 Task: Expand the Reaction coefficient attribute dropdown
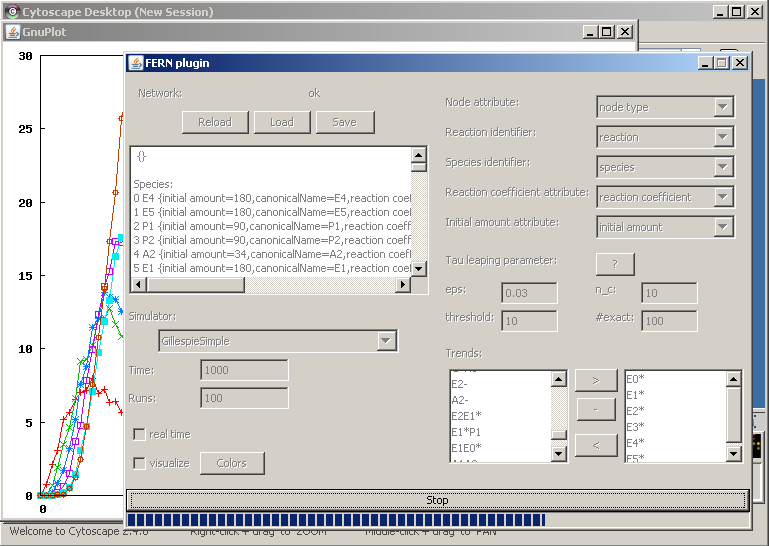point(666,197)
